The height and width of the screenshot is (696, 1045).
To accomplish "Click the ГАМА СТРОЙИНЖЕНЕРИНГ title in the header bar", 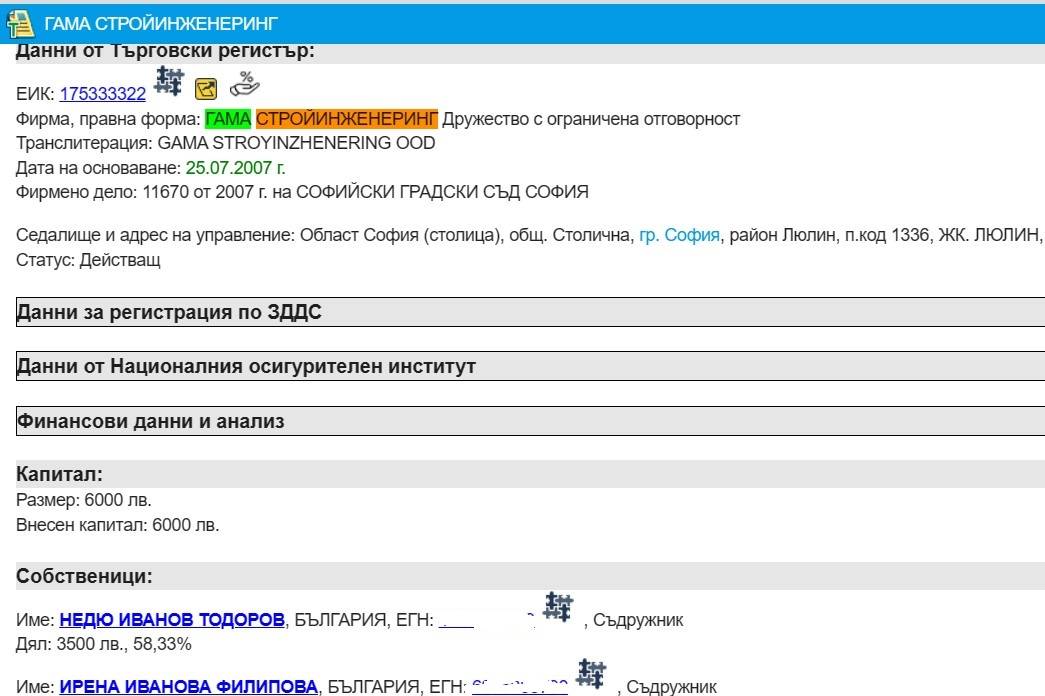I will pyautogui.click(x=161, y=23).
